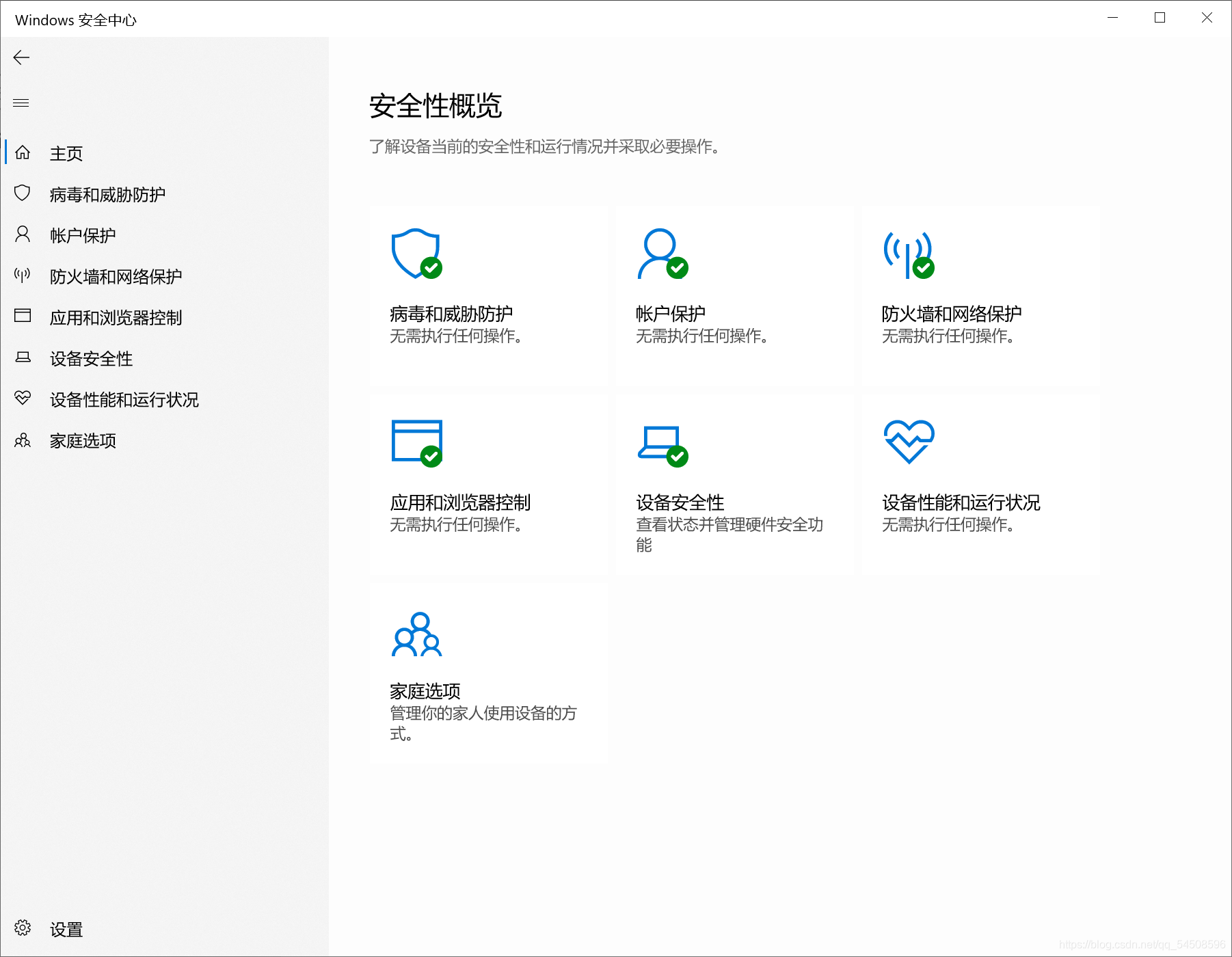Image resolution: width=1232 pixels, height=957 pixels.
Task: Click the window icon beside 应用和浏览器控制 in sidebar
Action: 23,316
